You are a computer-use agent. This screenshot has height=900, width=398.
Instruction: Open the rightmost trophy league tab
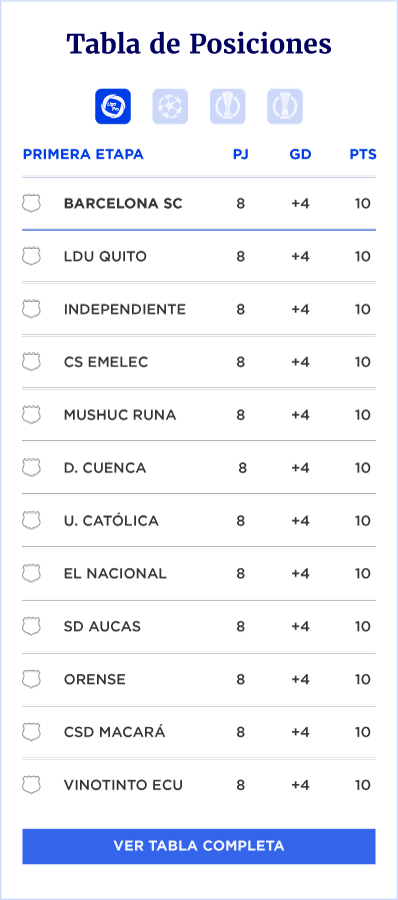coord(285,106)
